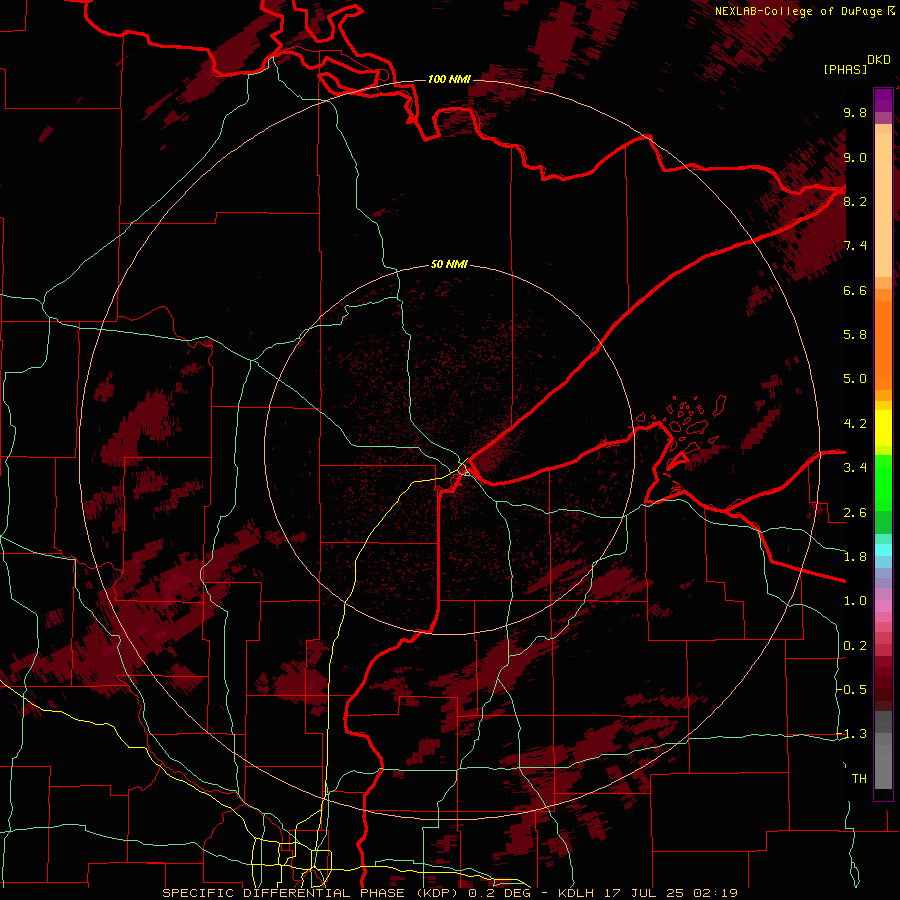The height and width of the screenshot is (900, 900).
Task: Pick the purple top segment of color bar
Action: pos(883,100)
